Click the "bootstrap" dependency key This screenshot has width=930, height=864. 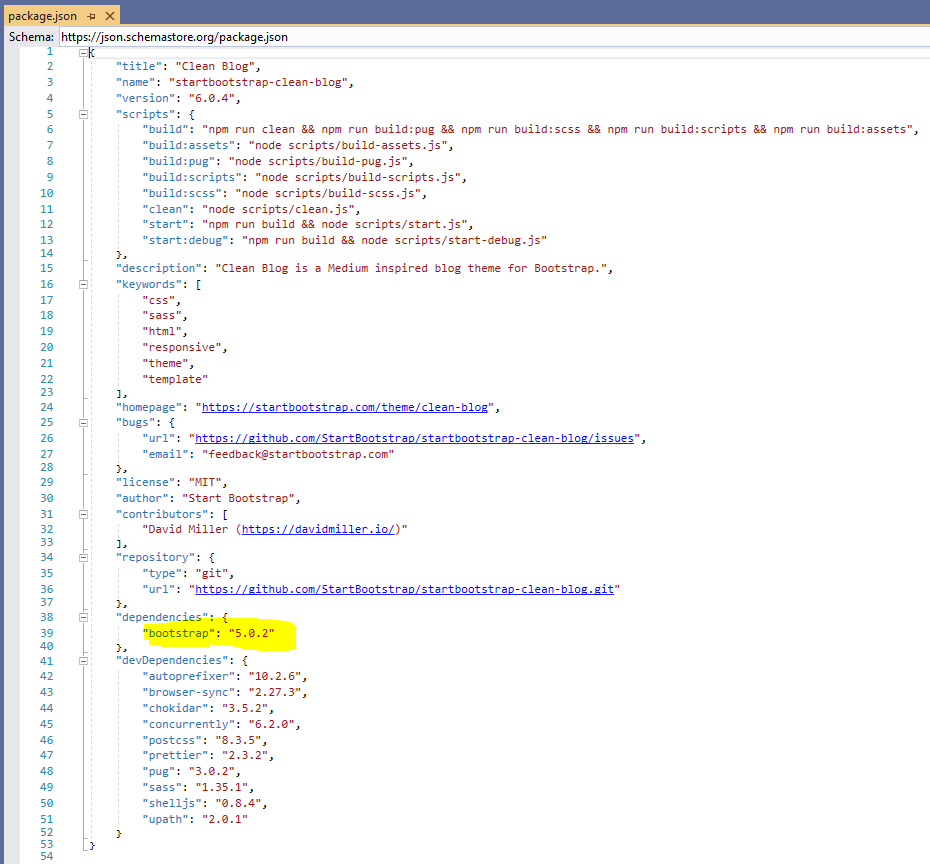(179, 633)
